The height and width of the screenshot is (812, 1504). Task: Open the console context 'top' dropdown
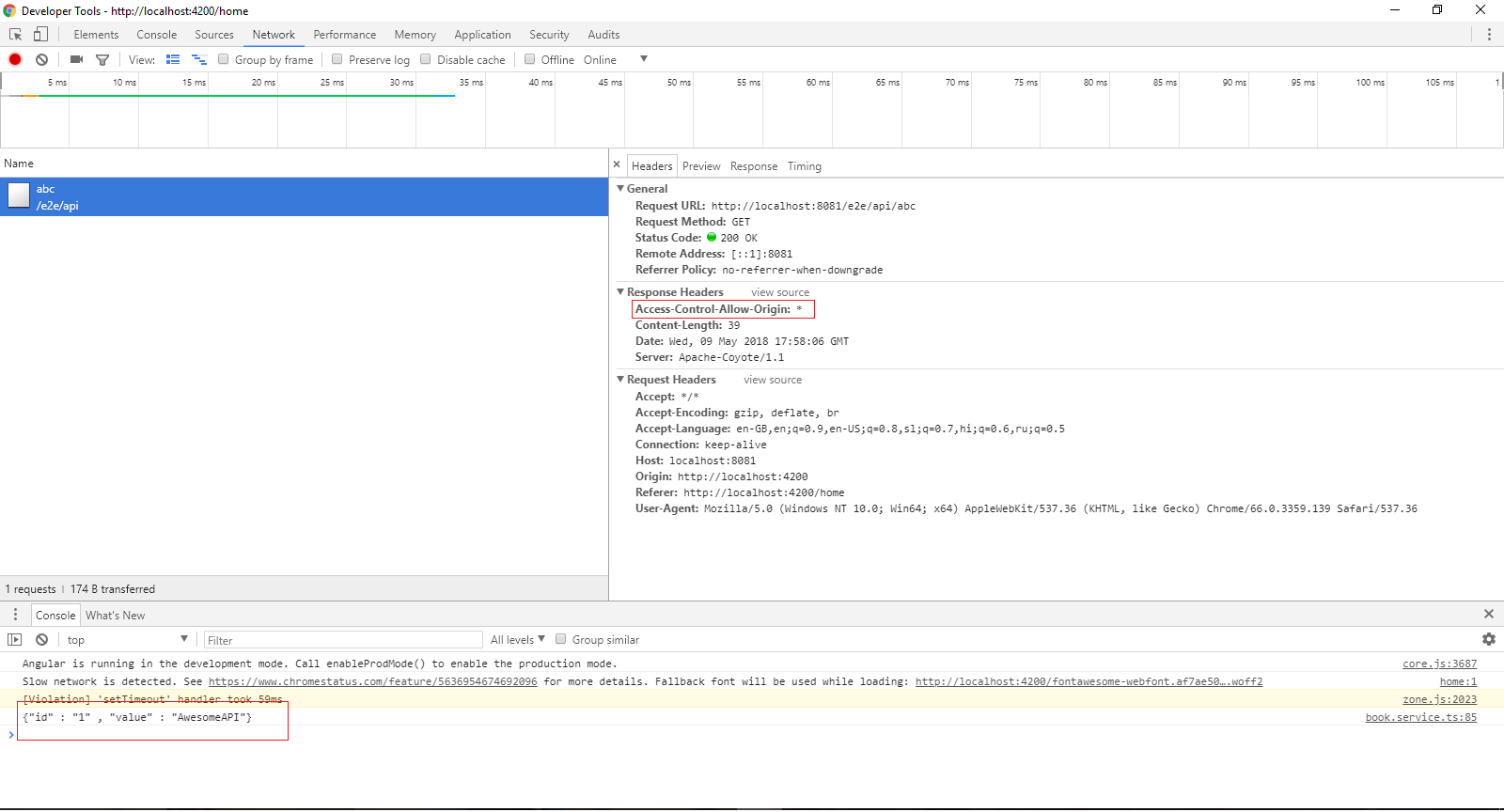click(127, 639)
